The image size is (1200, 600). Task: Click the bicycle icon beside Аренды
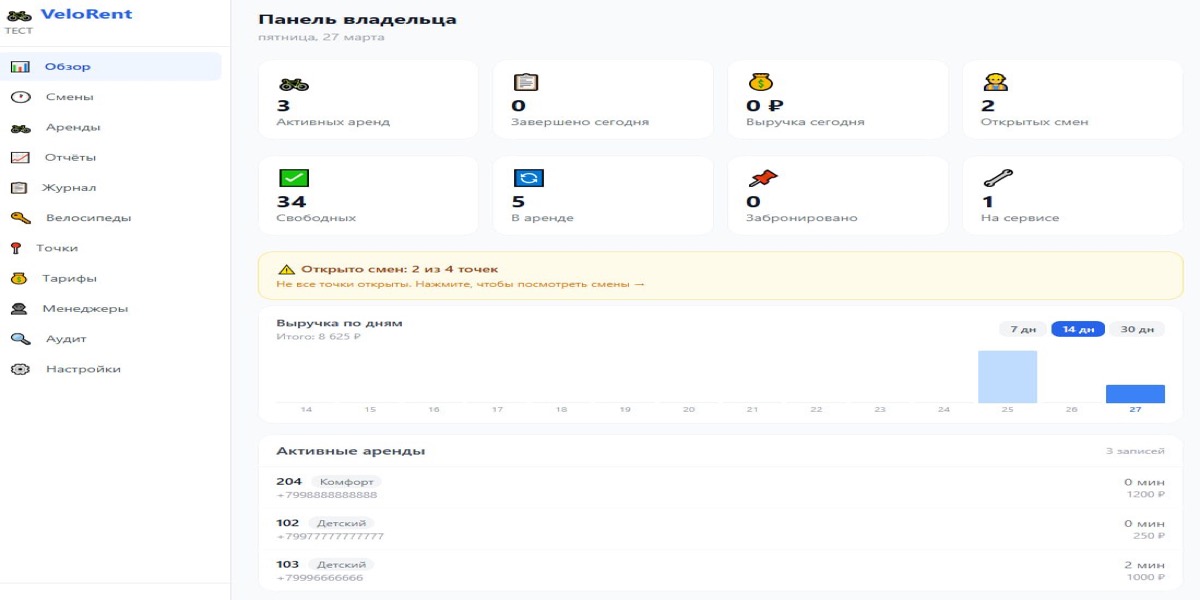point(20,128)
